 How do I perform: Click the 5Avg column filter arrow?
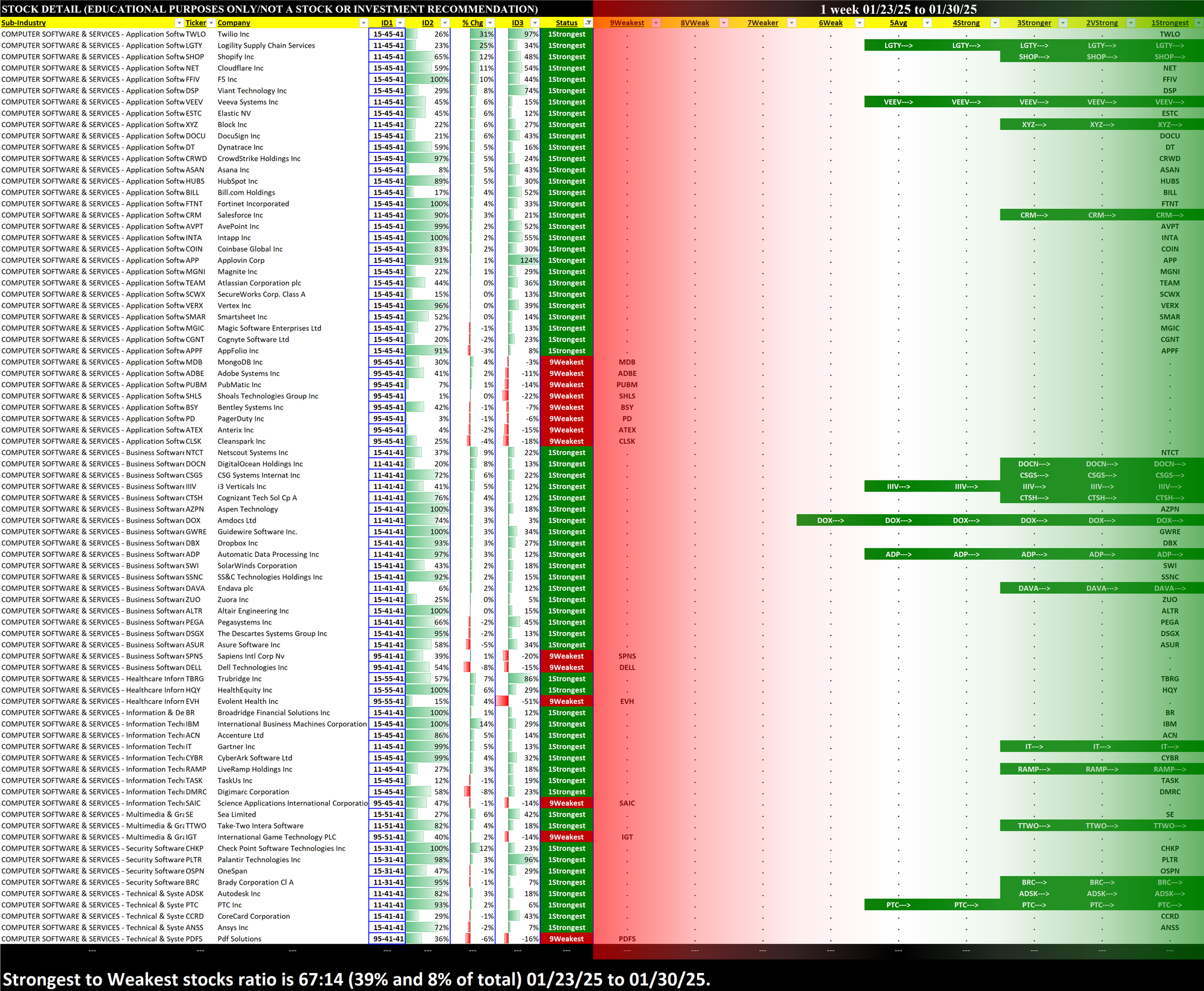click(x=927, y=23)
